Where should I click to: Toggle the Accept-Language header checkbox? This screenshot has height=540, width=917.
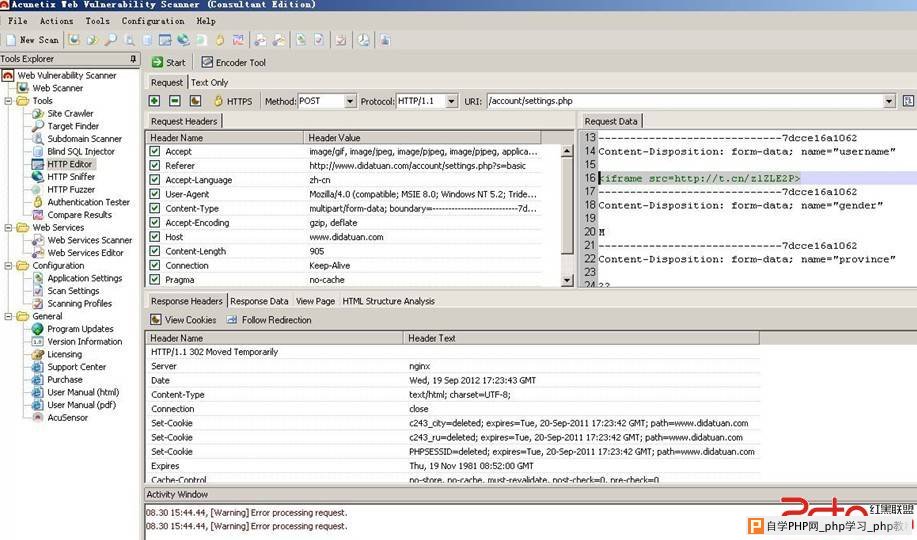[154, 180]
